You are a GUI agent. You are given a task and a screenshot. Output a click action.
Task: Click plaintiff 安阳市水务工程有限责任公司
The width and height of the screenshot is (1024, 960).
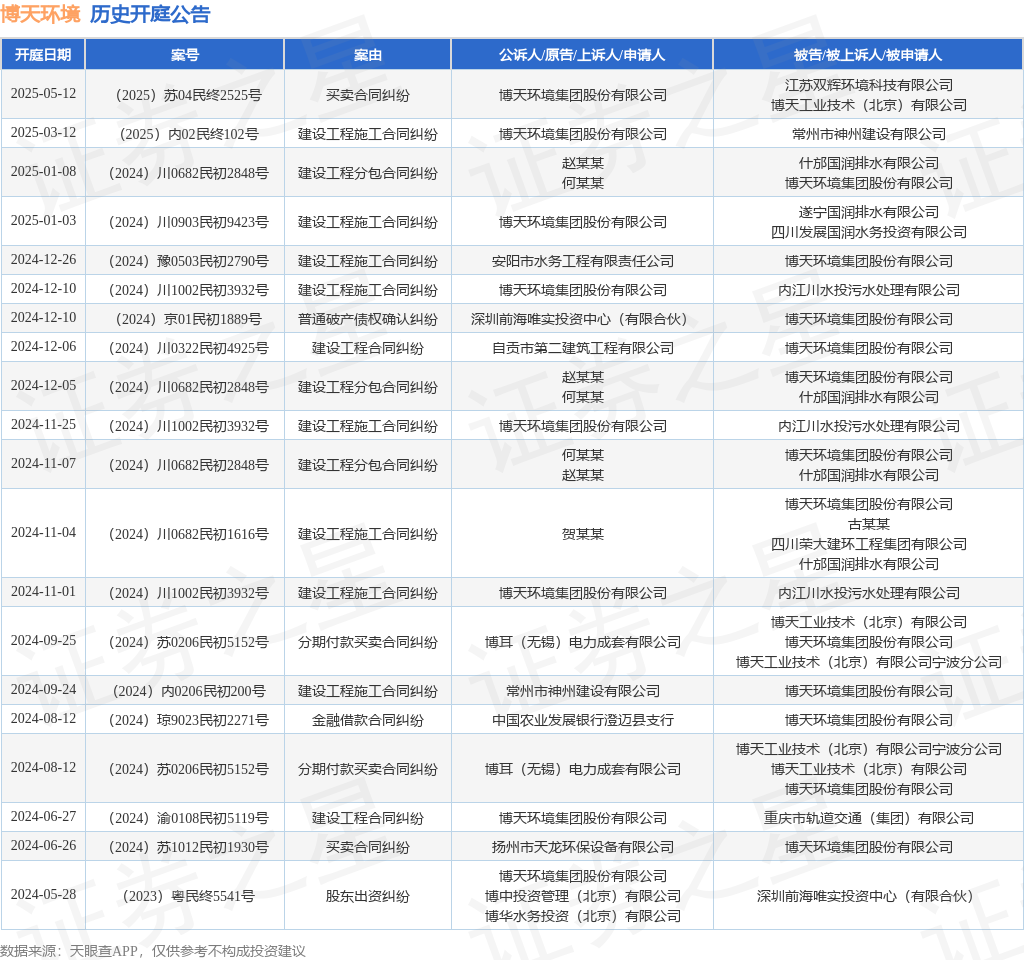coord(583,261)
